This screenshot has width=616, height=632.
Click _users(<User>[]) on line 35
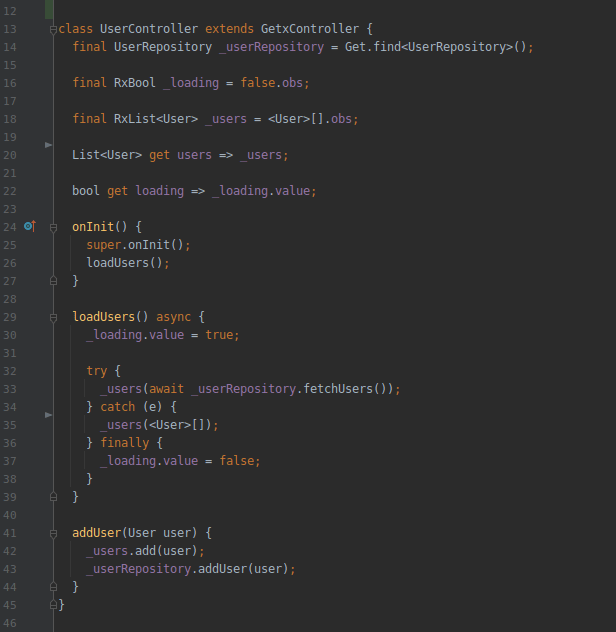point(156,425)
